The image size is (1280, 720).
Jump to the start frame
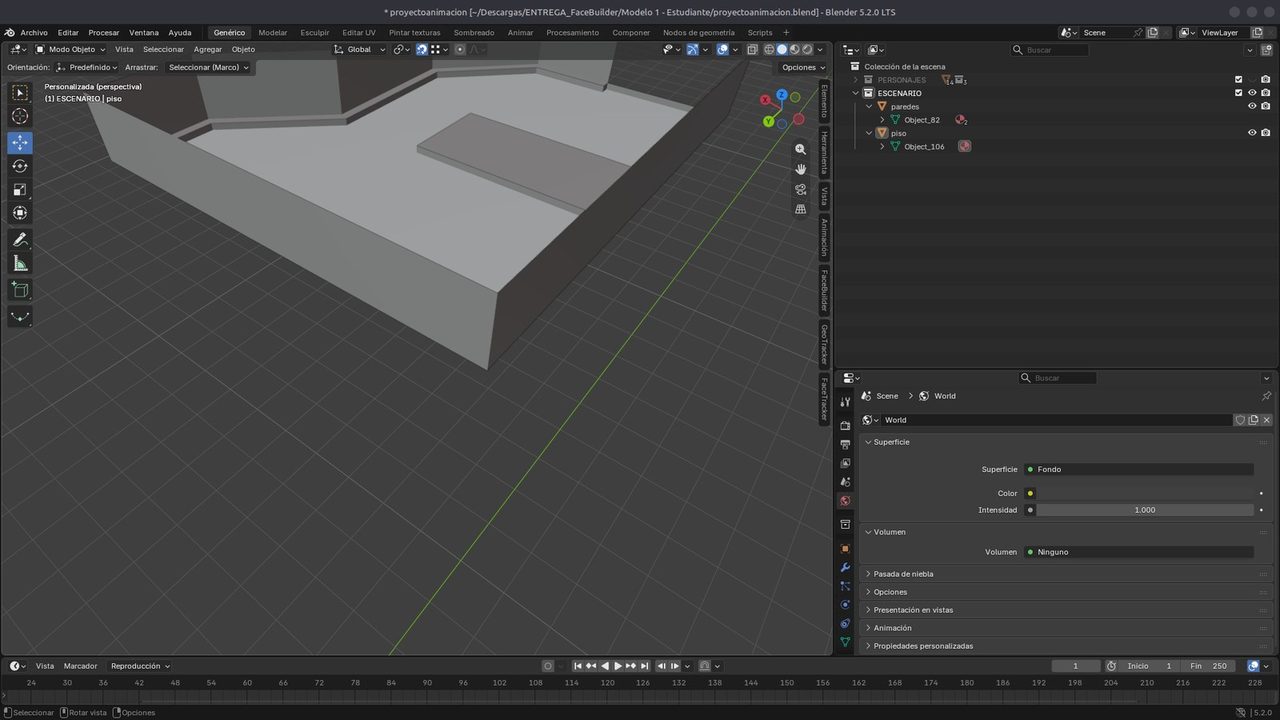tap(578, 666)
